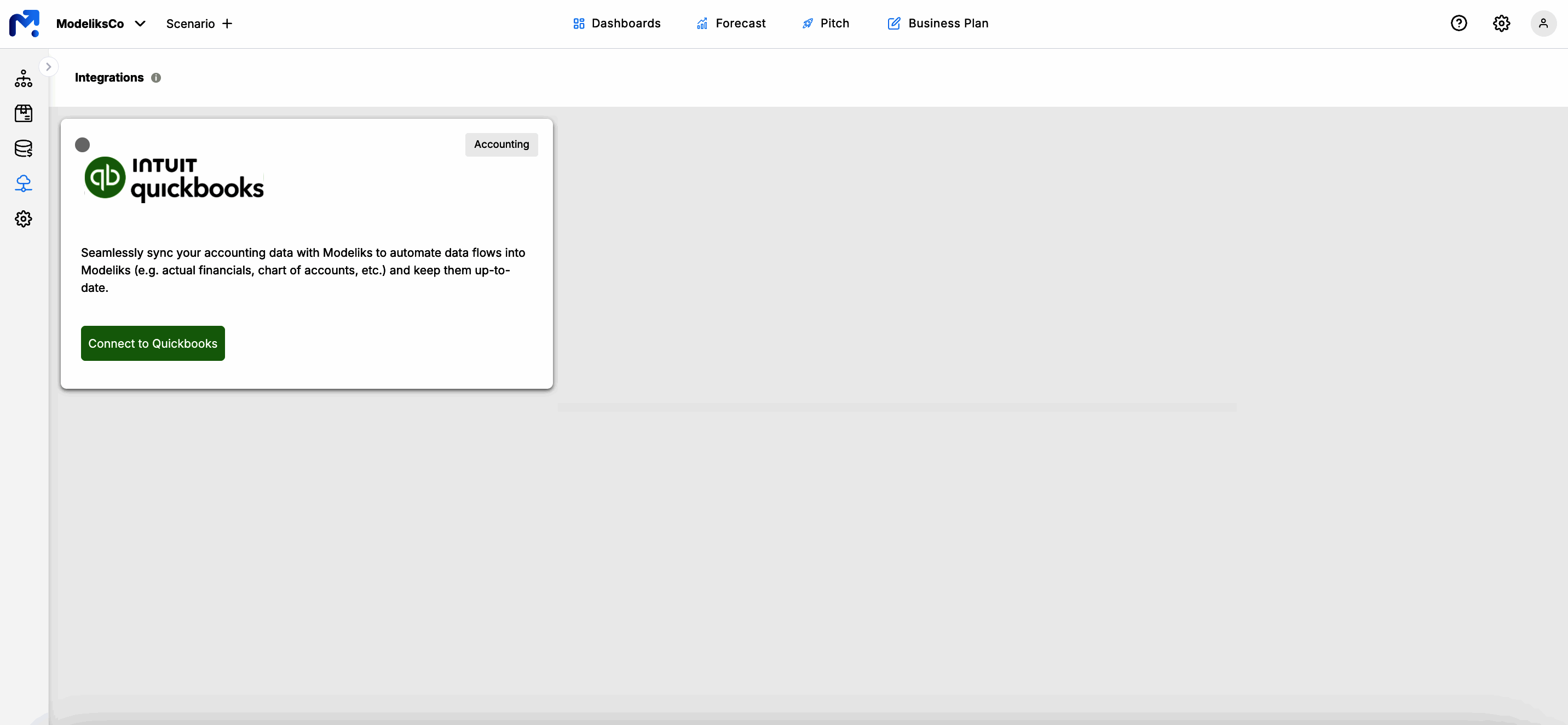The height and width of the screenshot is (725, 1568).
Task: Add a new Scenario with plus
Action: tap(227, 24)
